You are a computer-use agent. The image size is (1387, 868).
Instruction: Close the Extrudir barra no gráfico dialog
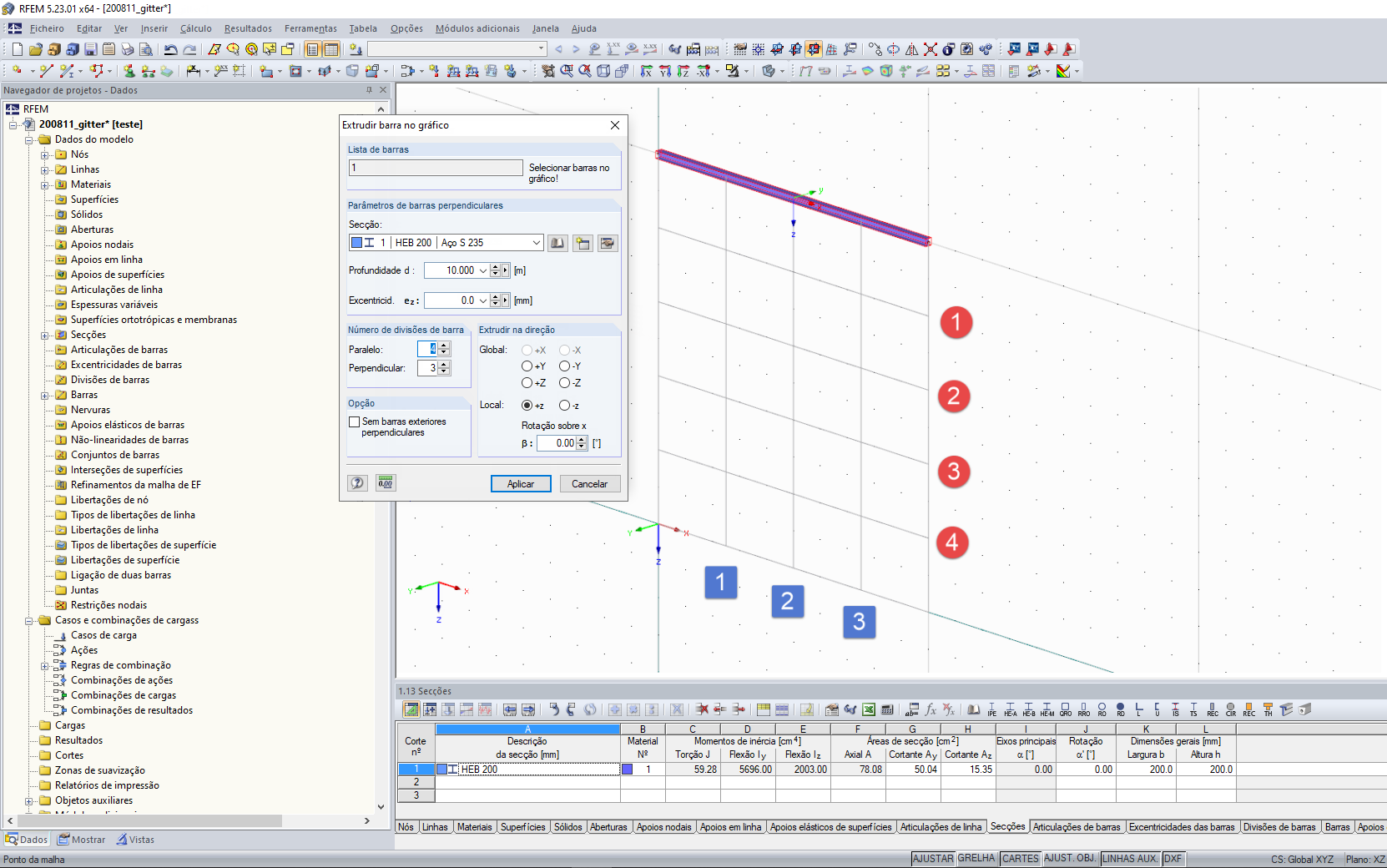coord(615,125)
